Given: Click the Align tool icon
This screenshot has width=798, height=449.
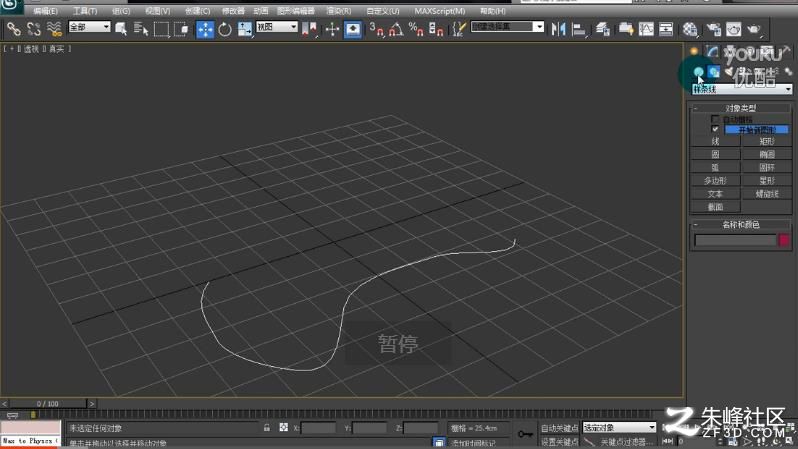Looking at the screenshot, I should (579, 29).
